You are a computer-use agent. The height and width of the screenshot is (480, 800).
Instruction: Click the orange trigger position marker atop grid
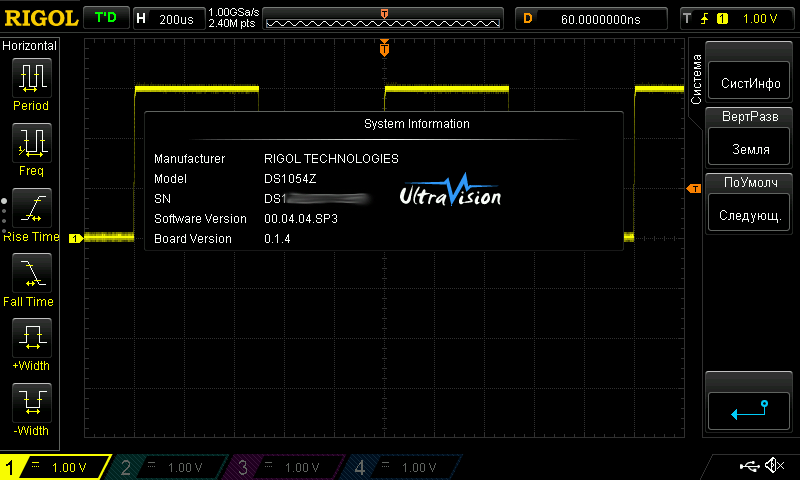pyautogui.click(x=384, y=48)
